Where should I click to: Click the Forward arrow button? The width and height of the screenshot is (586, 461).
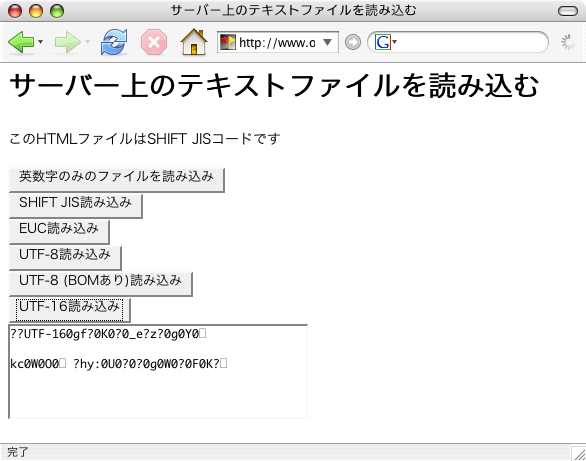(x=68, y=42)
